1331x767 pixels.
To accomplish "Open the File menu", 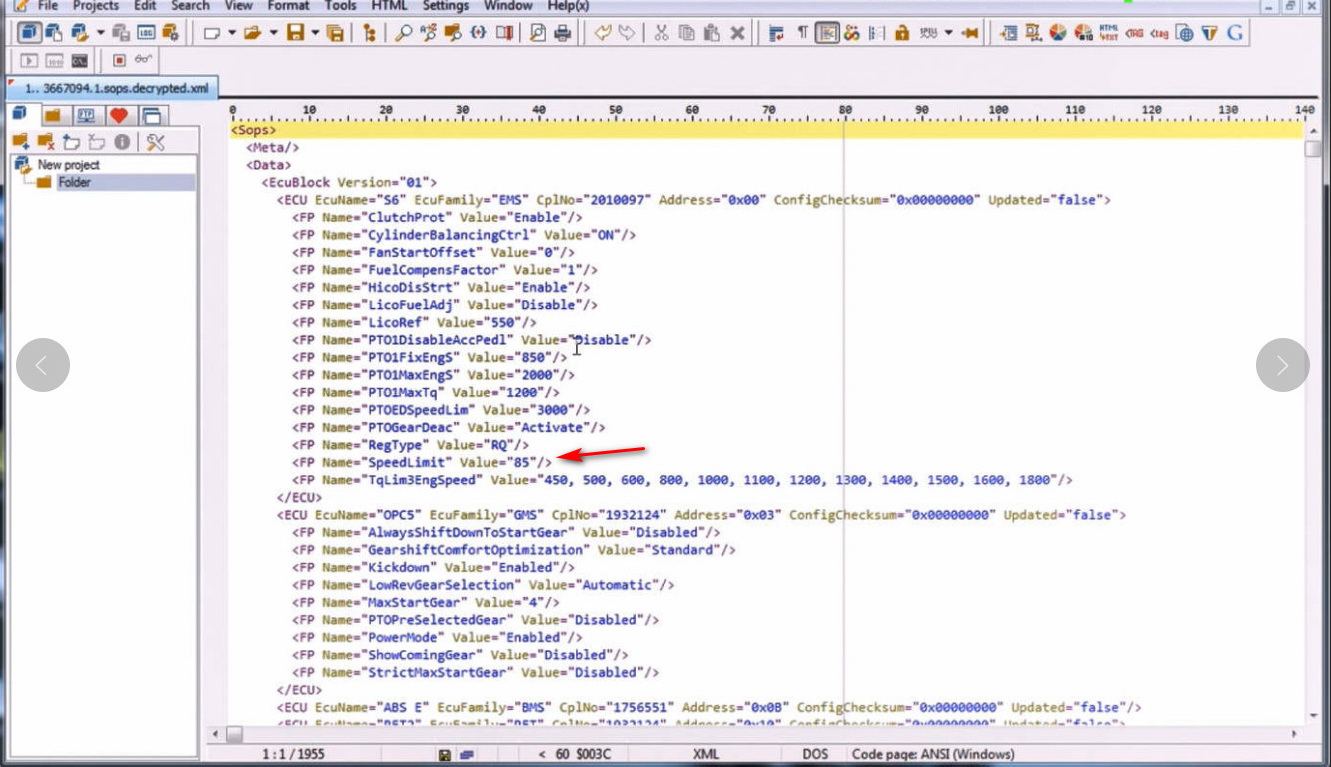I will 48,5.
